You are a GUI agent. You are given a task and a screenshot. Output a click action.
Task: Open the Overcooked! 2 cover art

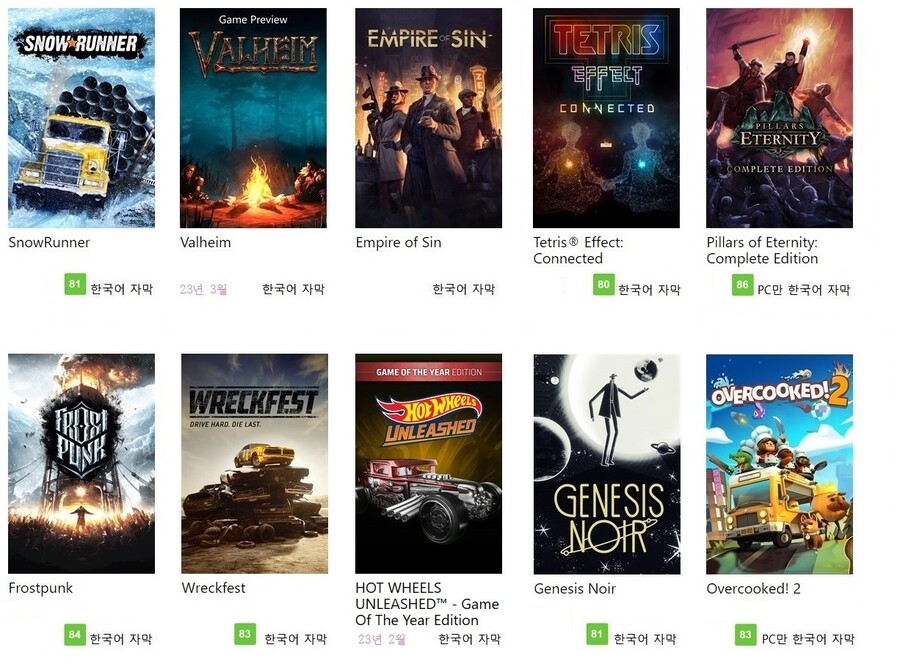tap(779, 464)
